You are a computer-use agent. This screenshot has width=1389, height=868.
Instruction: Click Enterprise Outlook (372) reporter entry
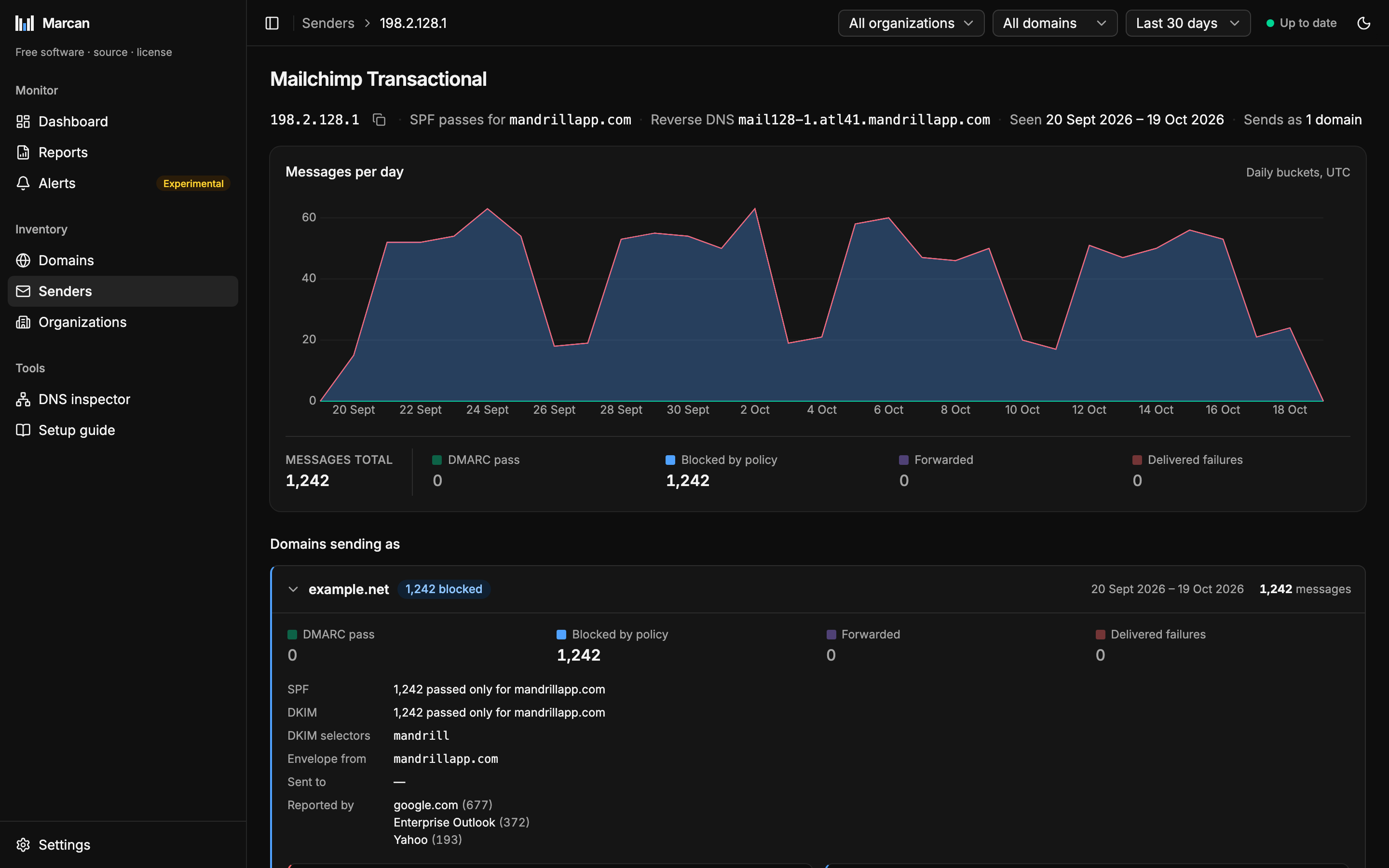tap(462, 822)
